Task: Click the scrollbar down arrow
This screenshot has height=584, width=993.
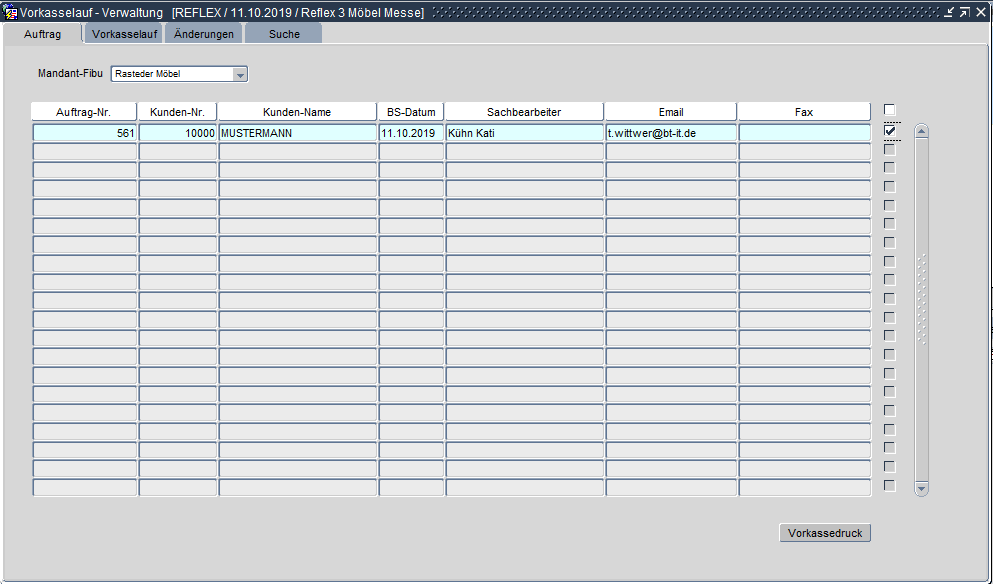Action: (x=921, y=488)
